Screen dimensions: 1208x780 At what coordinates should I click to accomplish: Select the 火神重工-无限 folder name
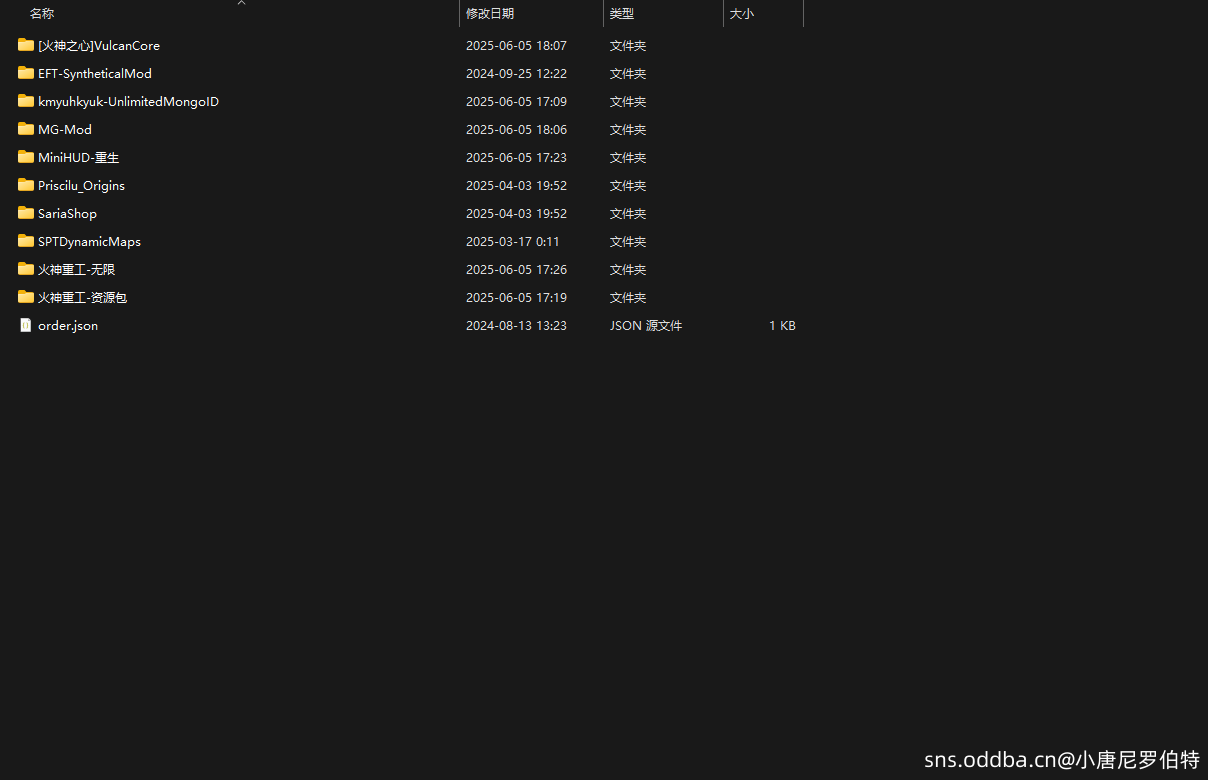pyautogui.click(x=77, y=269)
